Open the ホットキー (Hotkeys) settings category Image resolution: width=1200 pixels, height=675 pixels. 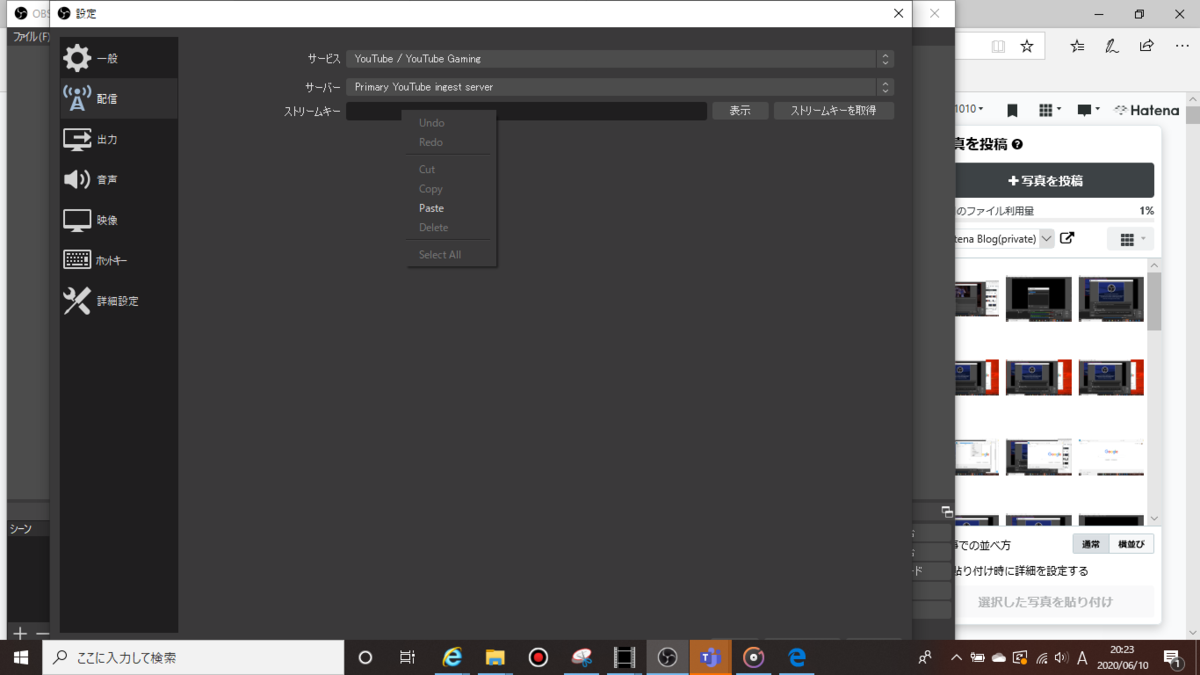118,260
